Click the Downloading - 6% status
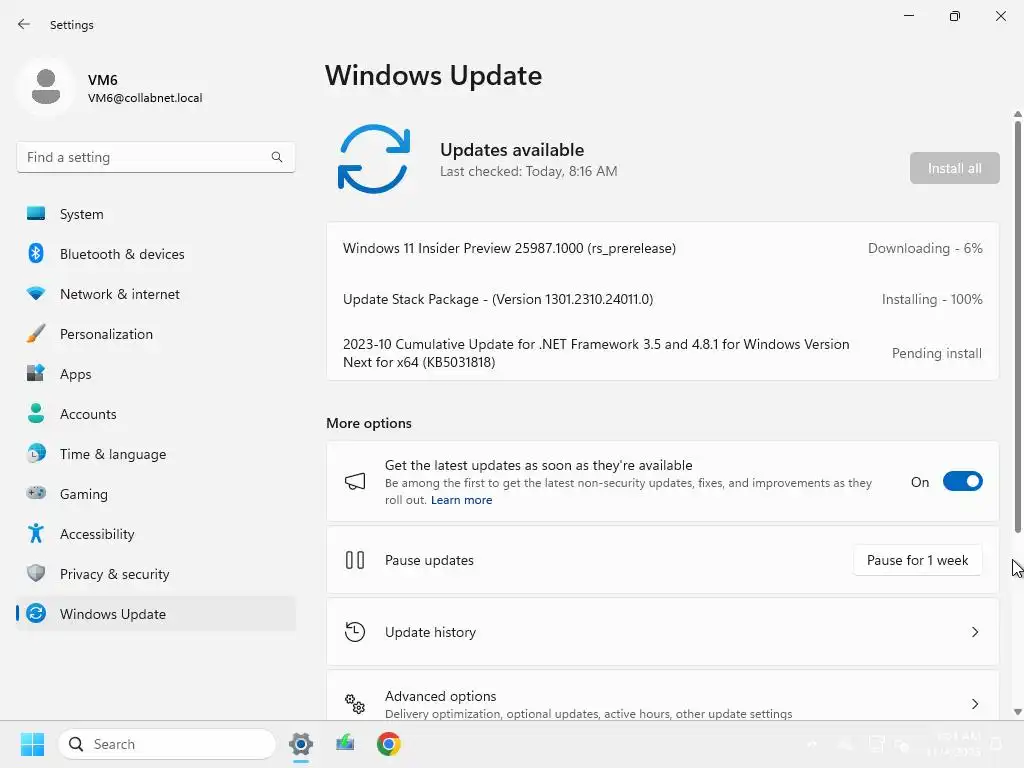This screenshot has width=1024, height=768. tap(925, 248)
